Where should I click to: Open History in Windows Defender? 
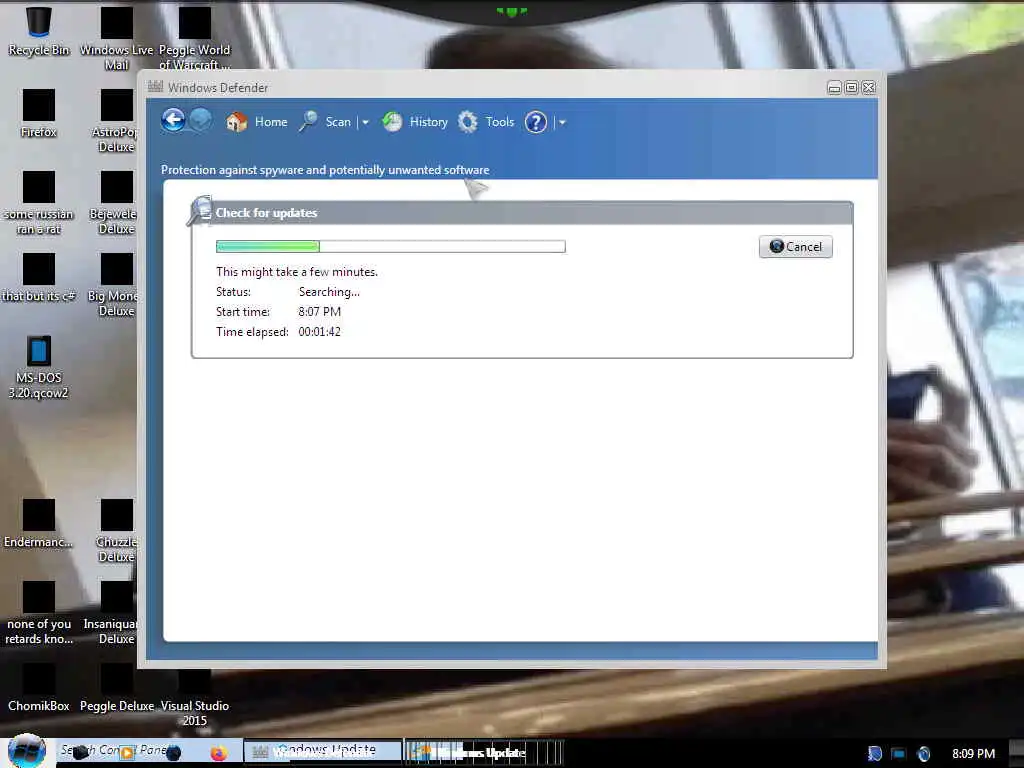(x=415, y=122)
